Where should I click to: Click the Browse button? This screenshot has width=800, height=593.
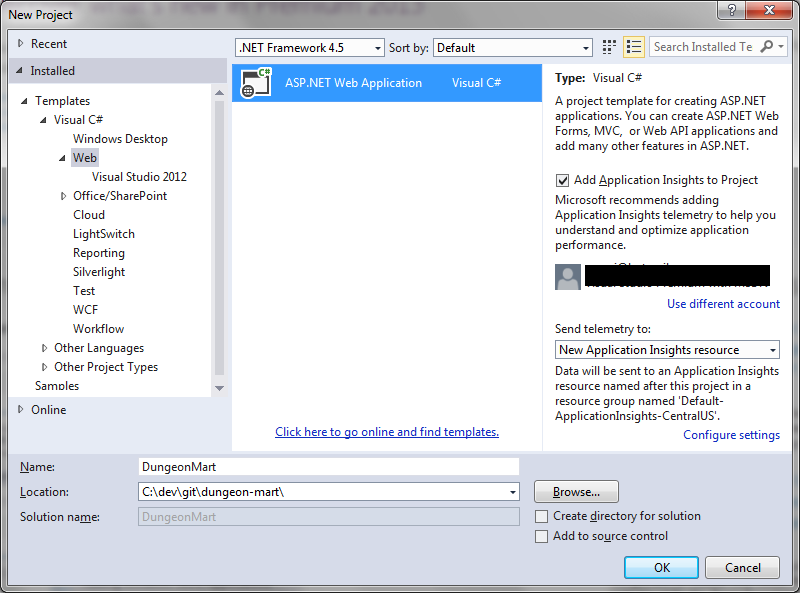point(576,492)
